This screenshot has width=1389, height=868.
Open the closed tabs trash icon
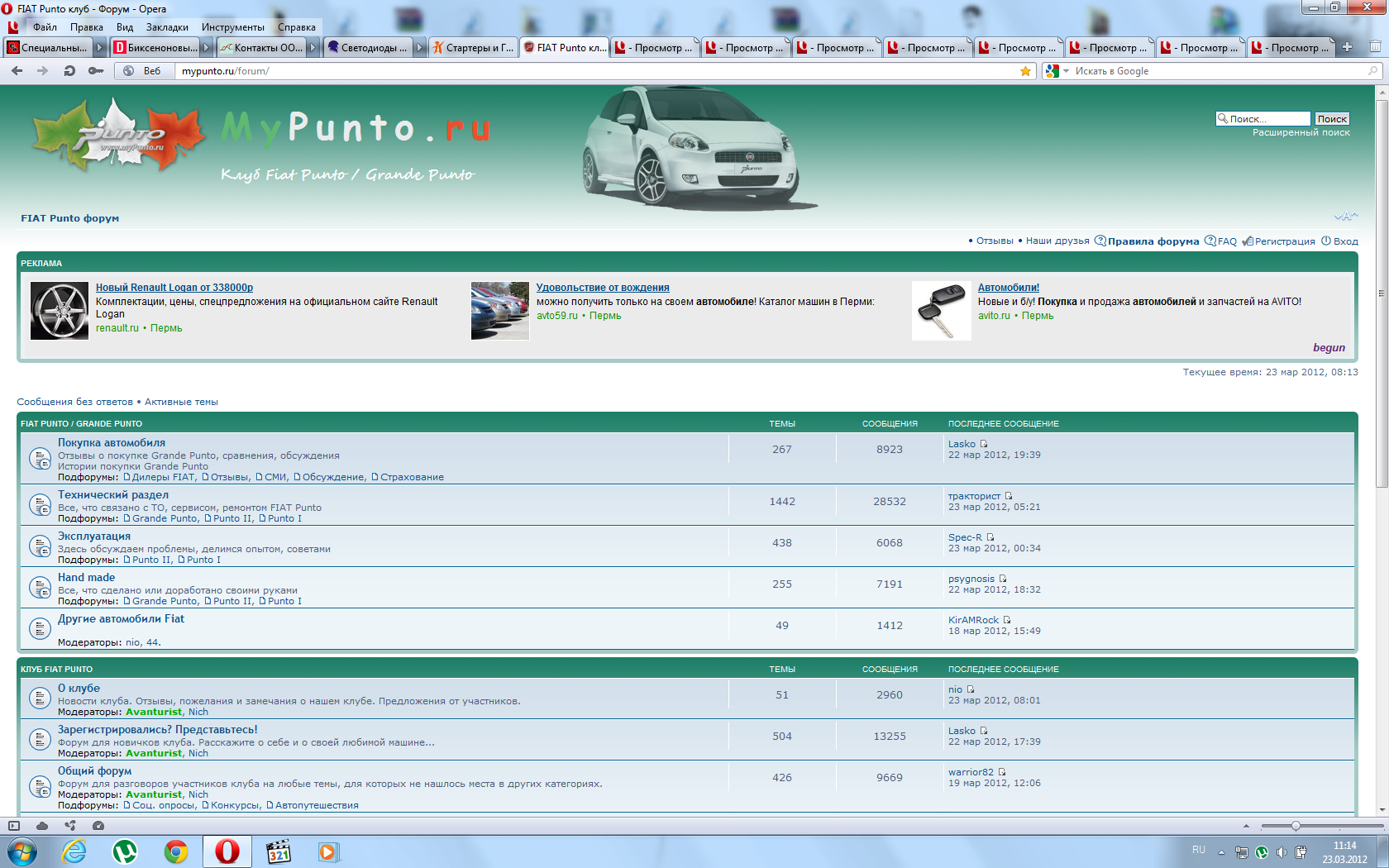coord(1374,47)
